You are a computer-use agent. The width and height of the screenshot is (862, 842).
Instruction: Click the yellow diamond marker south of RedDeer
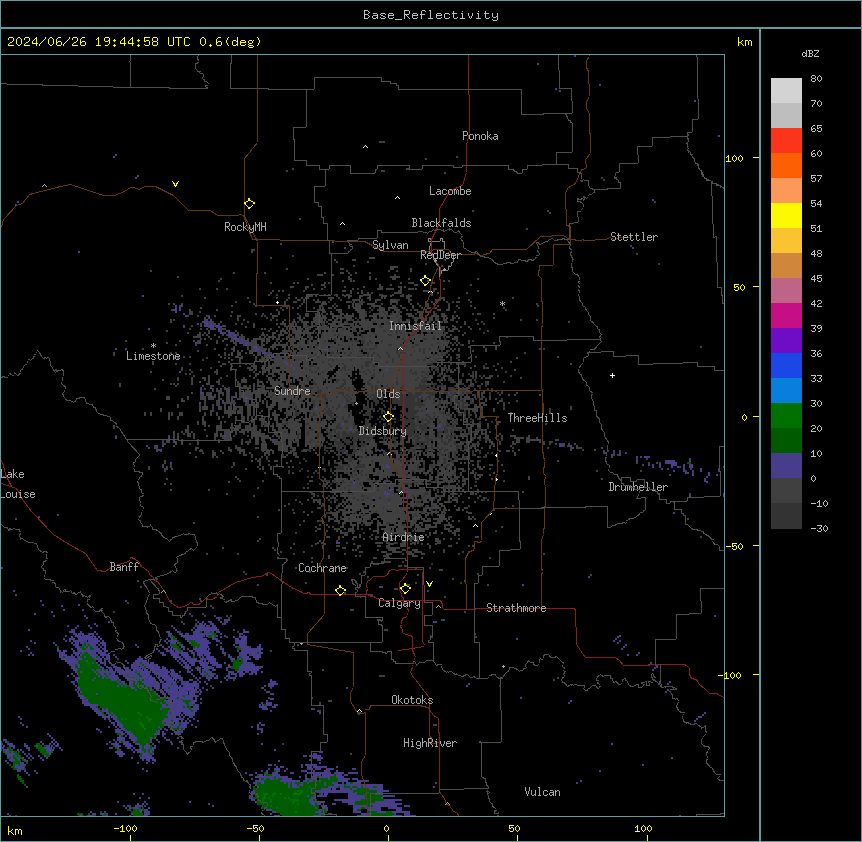coord(426,281)
